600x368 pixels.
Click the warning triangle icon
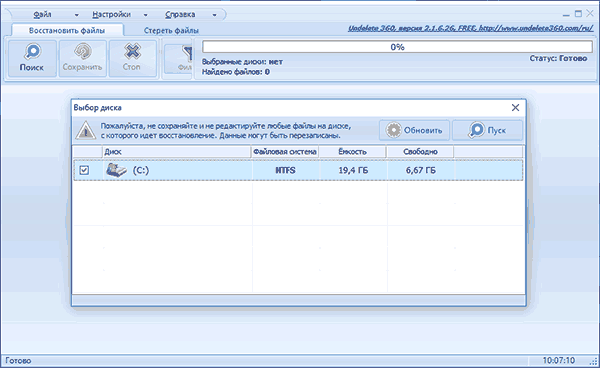pos(85,130)
